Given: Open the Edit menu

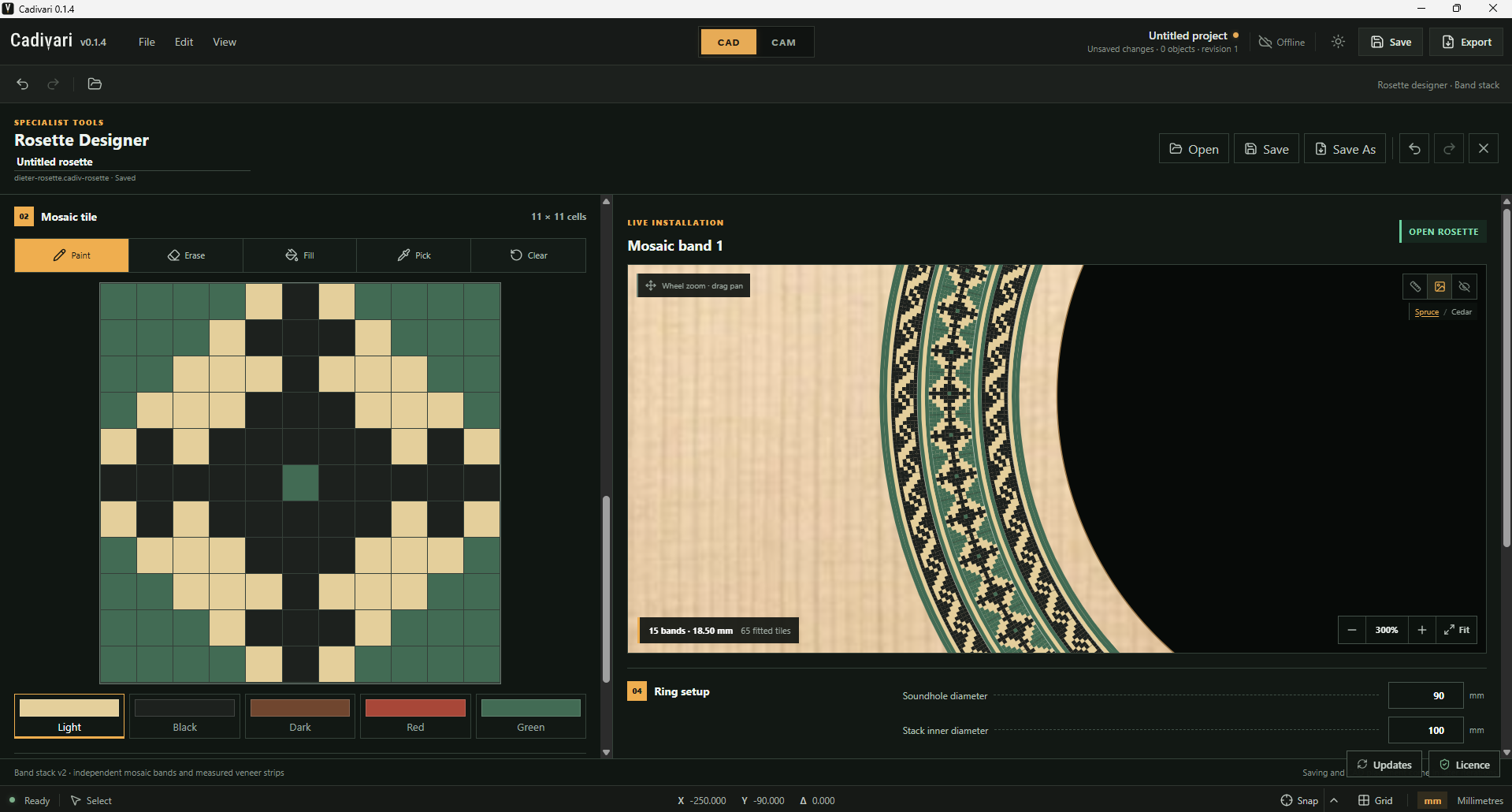Looking at the screenshot, I should pos(184,42).
